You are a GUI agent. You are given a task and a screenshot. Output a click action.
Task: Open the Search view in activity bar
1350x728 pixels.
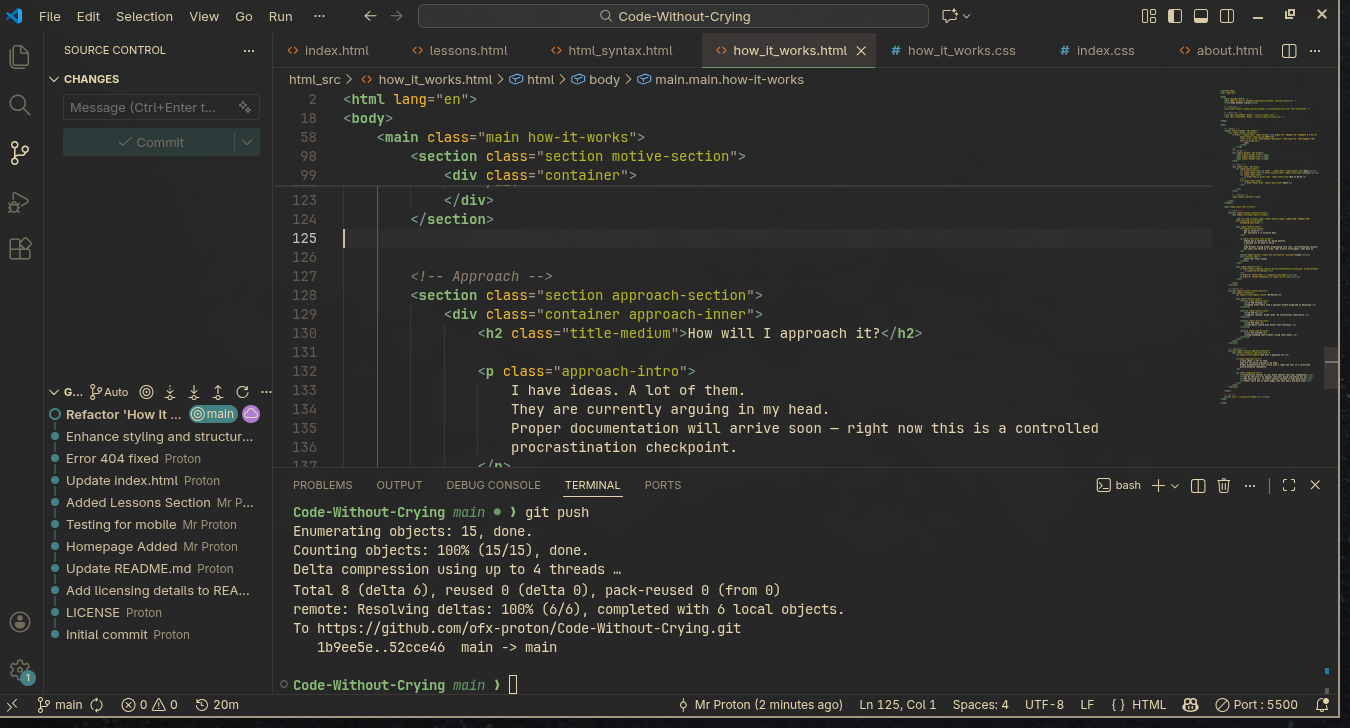20,105
